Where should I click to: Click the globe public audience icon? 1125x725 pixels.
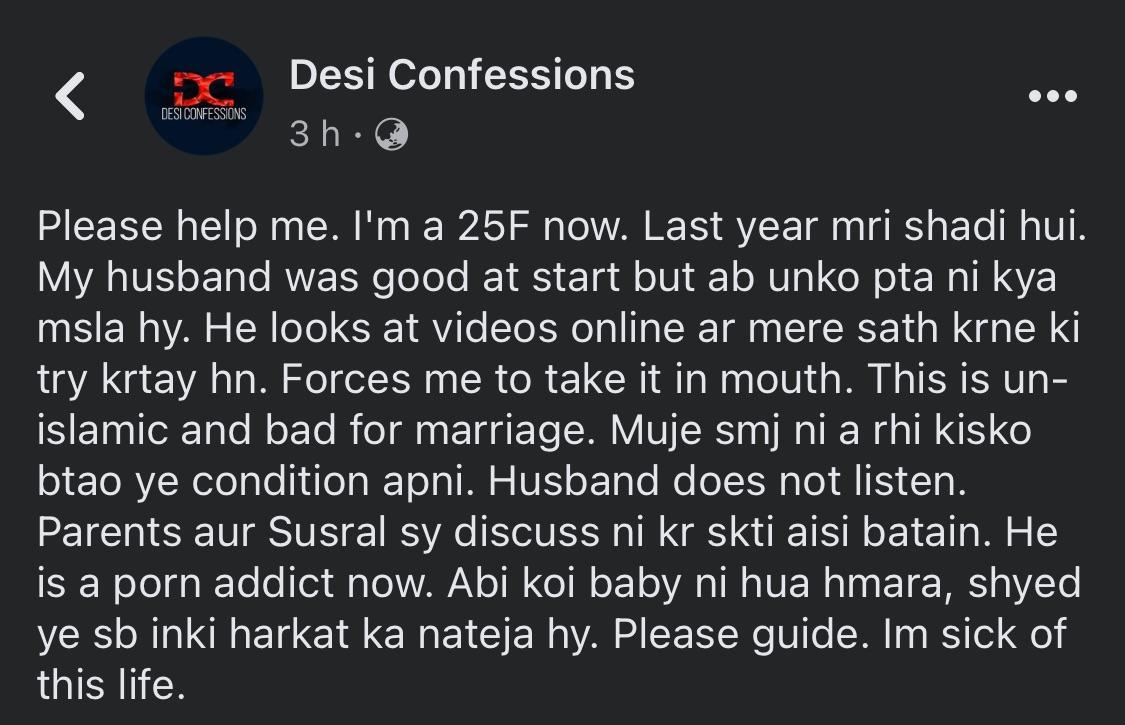(391, 134)
